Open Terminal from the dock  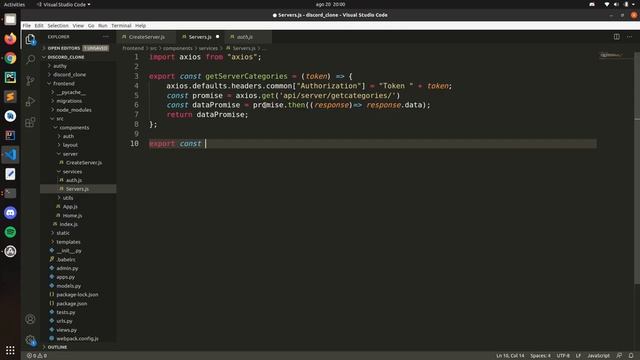tap(10, 193)
